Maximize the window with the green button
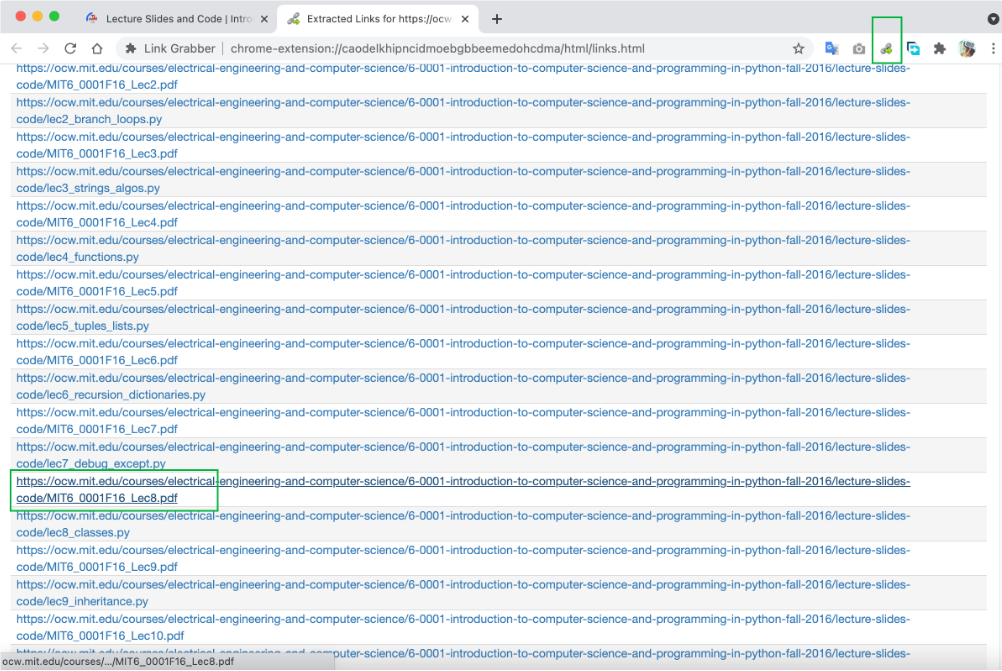The height and width of the screenshot is (671, 1002). click(54, 17)
